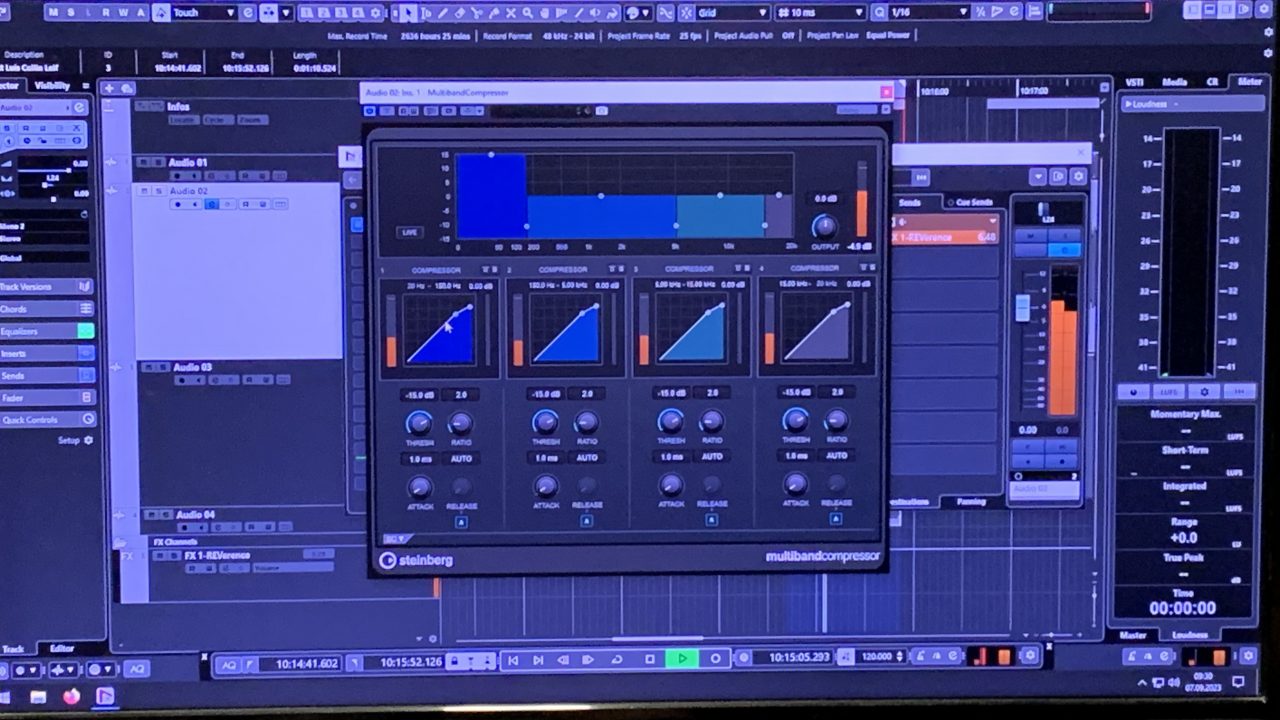This screenshot has height=720, width=1280.
Task: Jump to next marker in transport
Action: pos(538,660)
